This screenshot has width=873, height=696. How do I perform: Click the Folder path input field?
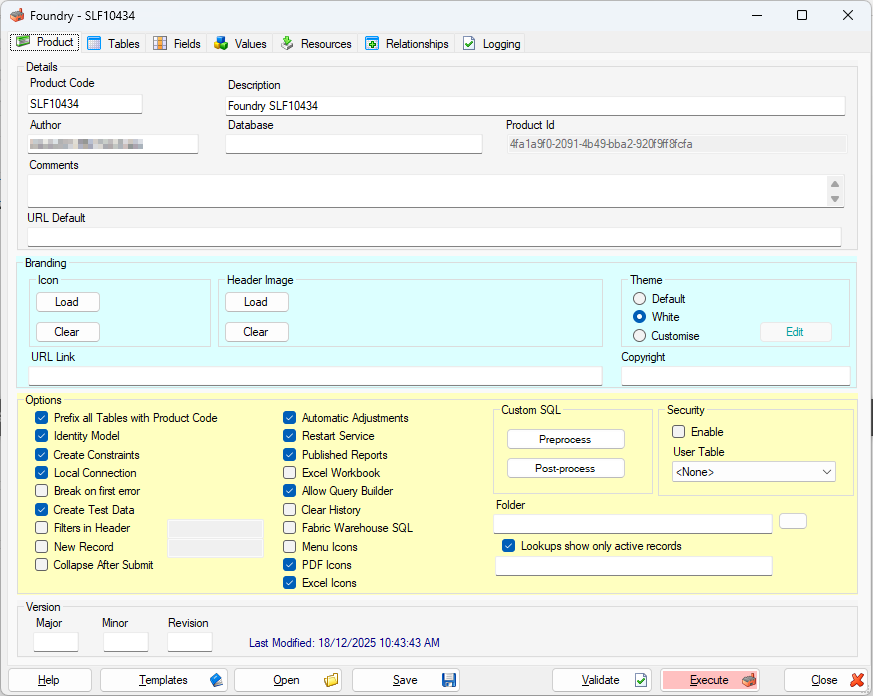[633, 524]
